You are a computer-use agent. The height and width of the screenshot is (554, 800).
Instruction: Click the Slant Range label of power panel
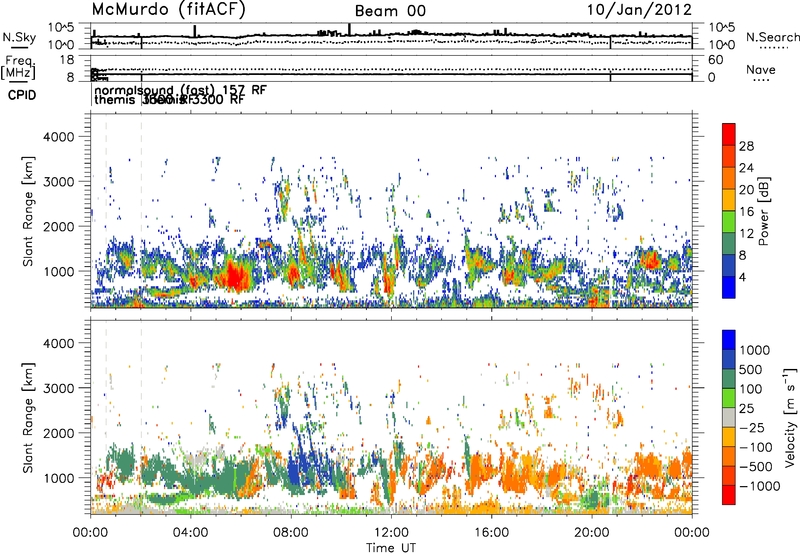click(x=28, y=211)
